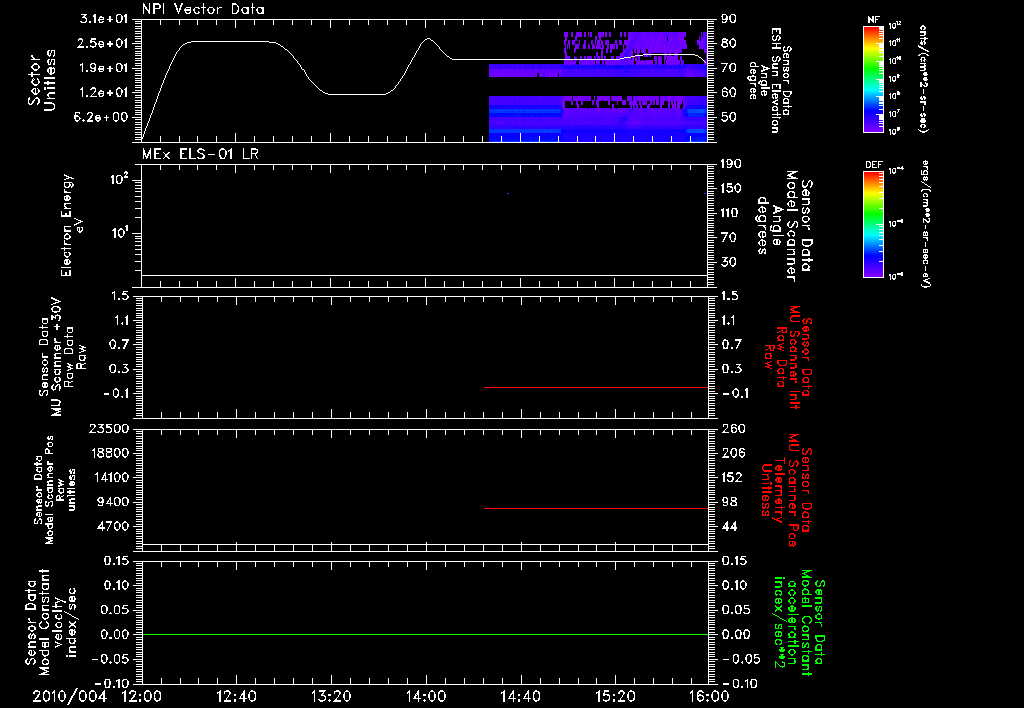This screenshot has width=1024, height=708.
Task: Click the 13:20 time axis label
Action: (331, 696)
